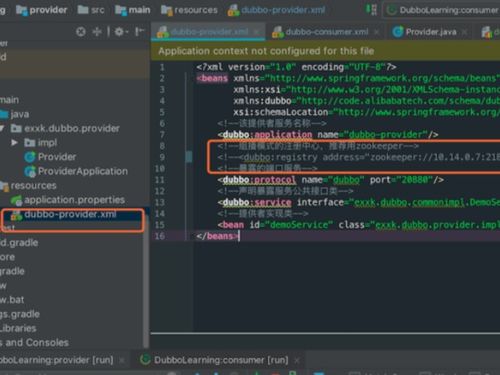The height and width of the screenshot is (375, 500).
Task: Click the provider breadcrumb
Action: [x=41, y=10]
